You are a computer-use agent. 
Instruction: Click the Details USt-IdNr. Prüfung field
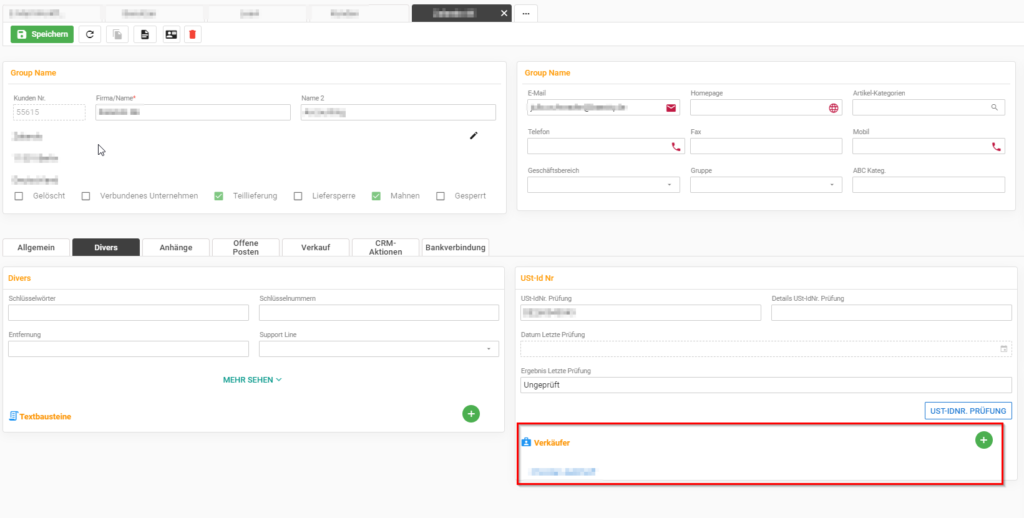click(x=891, y=313)
